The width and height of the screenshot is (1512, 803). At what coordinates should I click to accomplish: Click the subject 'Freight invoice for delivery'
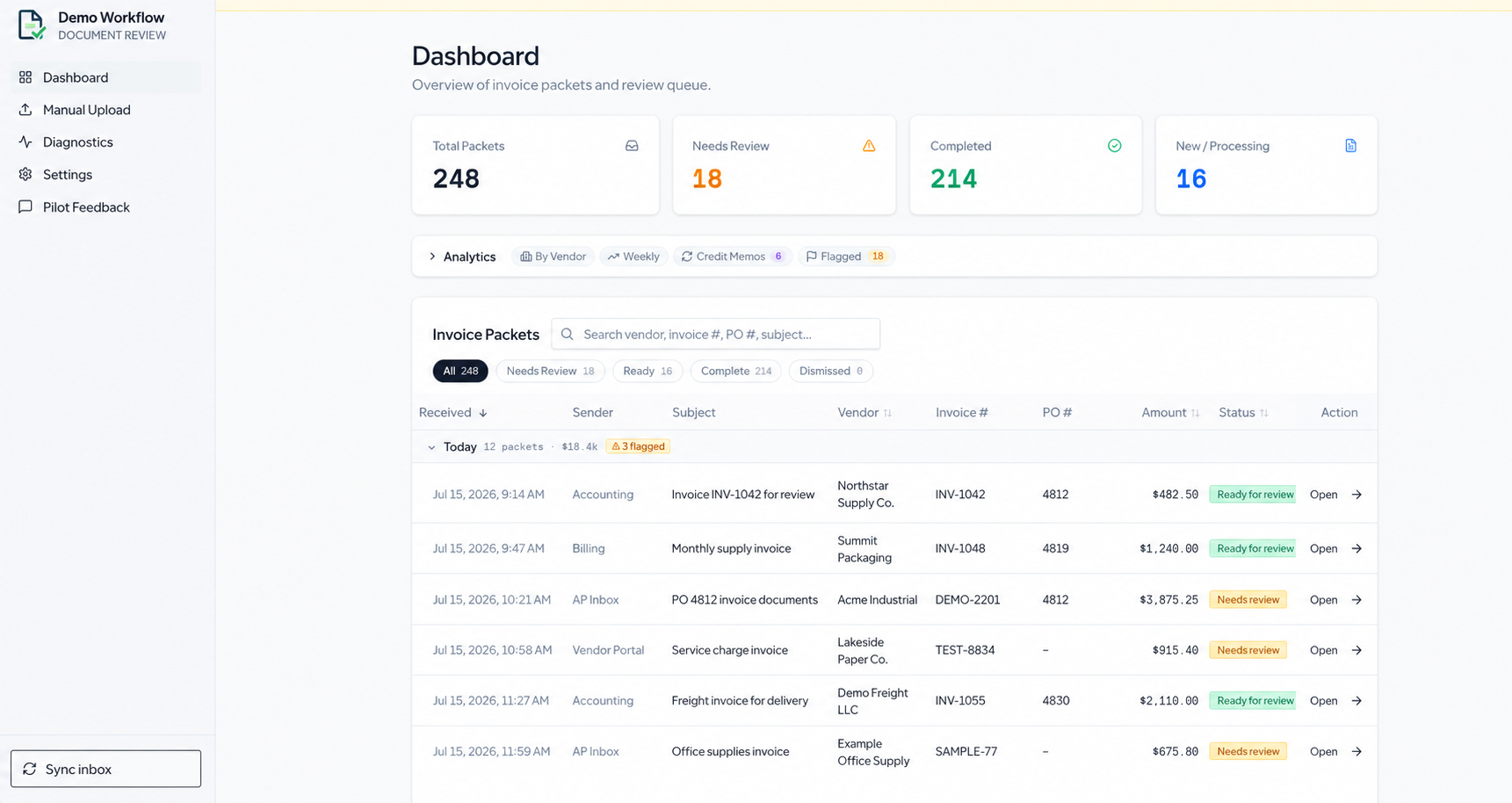click(740, 701)
